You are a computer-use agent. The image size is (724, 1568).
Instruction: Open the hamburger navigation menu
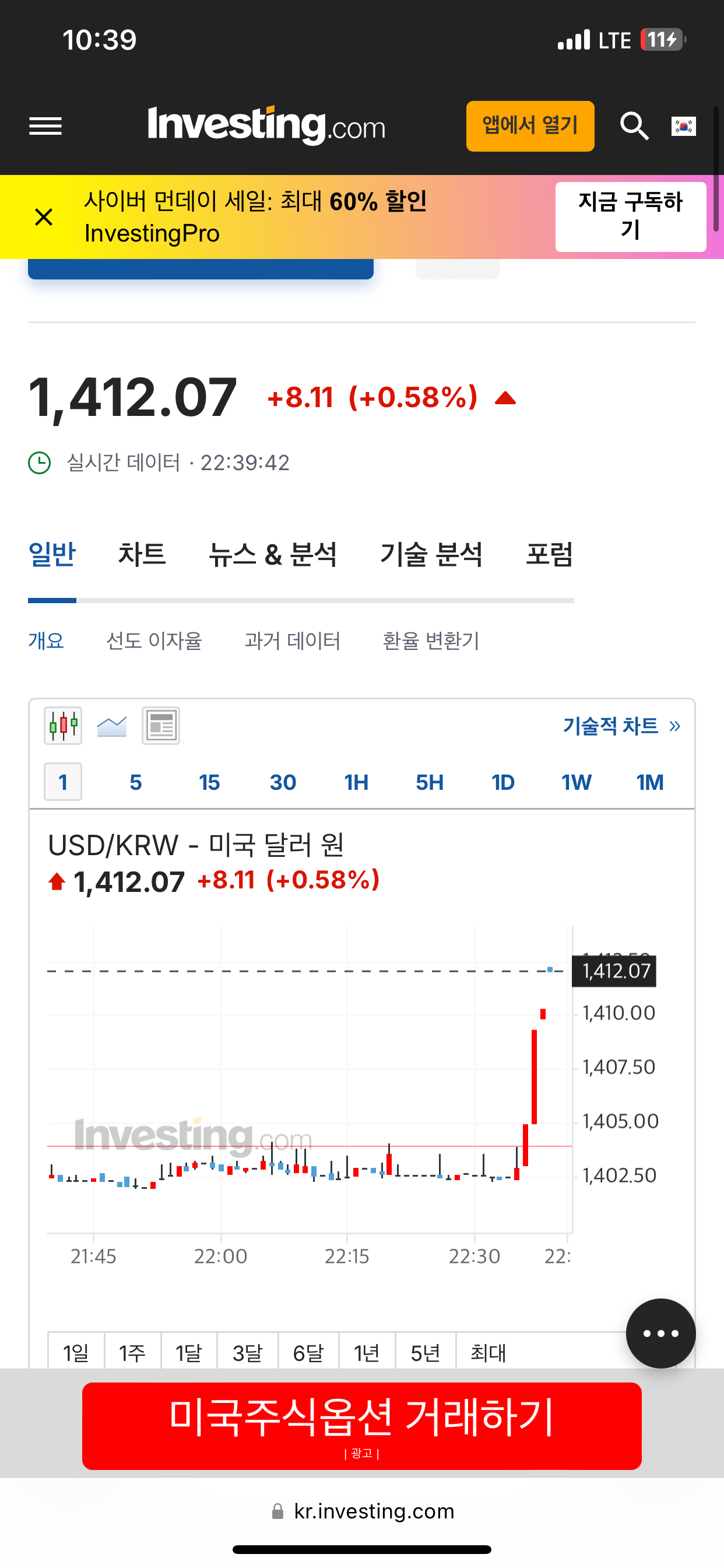point(45,126)
